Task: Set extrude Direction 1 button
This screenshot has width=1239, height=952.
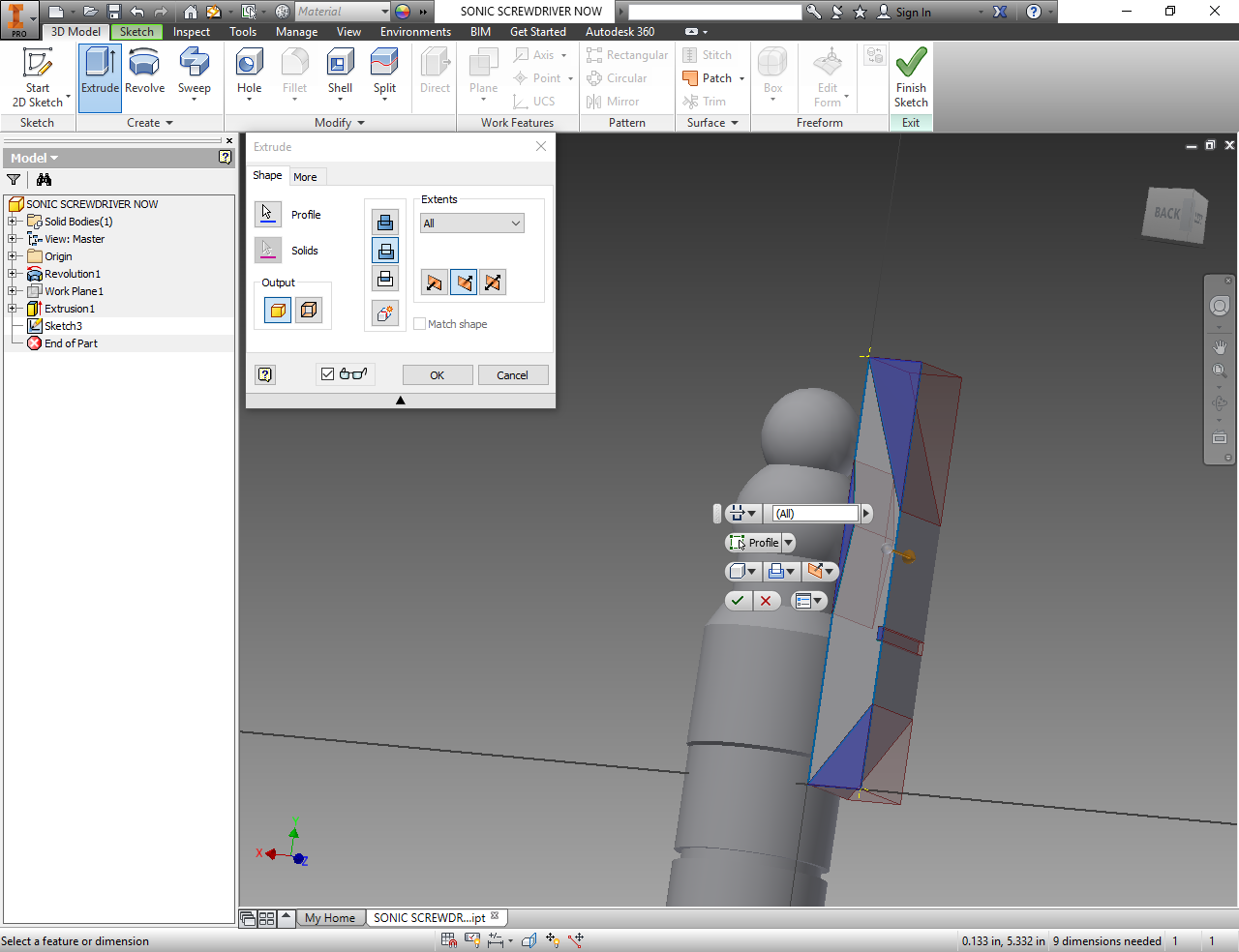Action: (434, 283)
